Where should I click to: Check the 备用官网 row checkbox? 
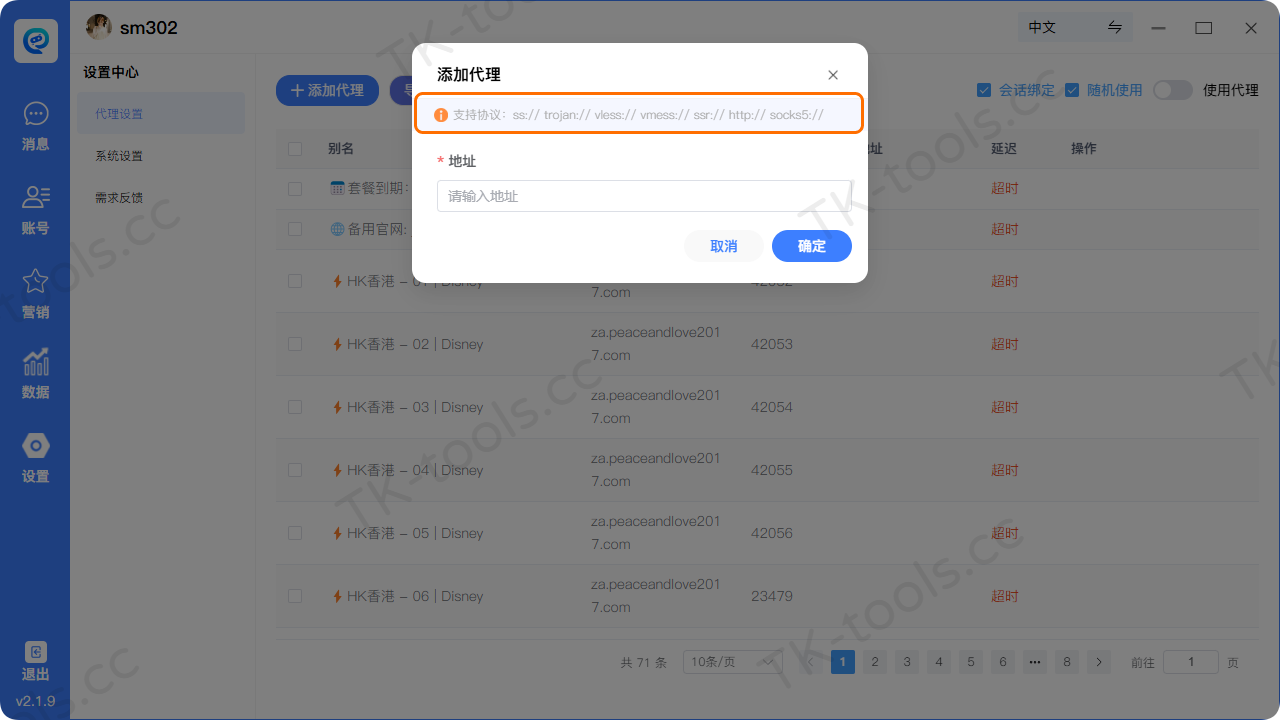pos(295,229)
